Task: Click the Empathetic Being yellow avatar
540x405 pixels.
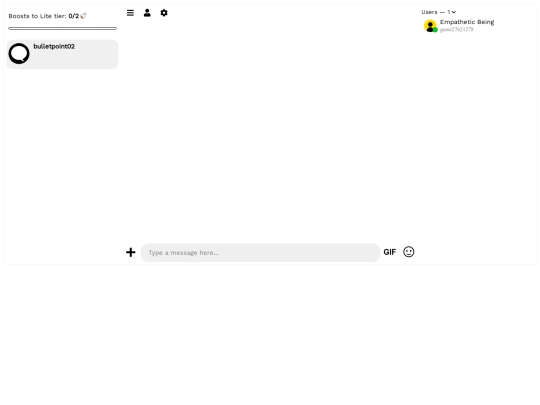Action: point(430,26)
